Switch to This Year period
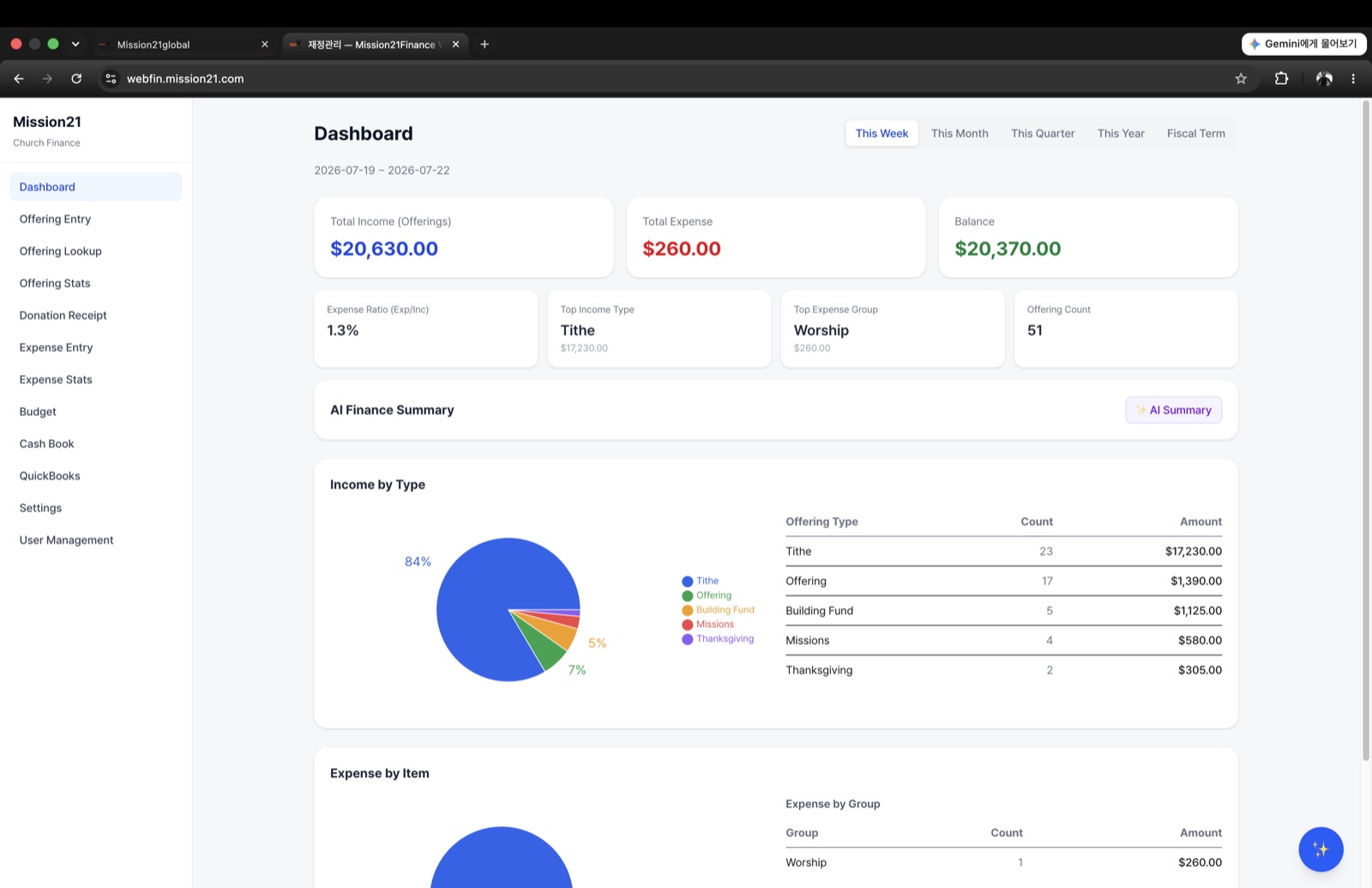This screenshot has width=1372, height=888. tap(1121, 134)
